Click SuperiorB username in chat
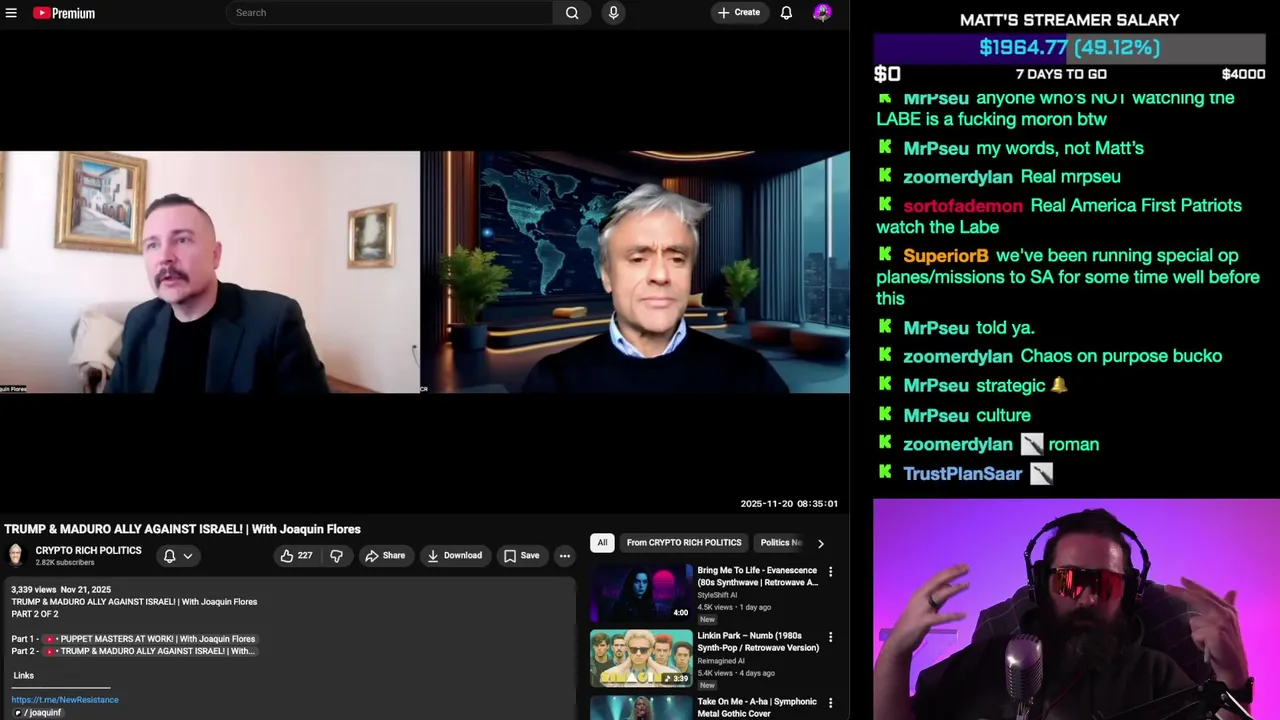Image resolution: width=1280 pixels, height=720 pixels. tap(945, 256)
